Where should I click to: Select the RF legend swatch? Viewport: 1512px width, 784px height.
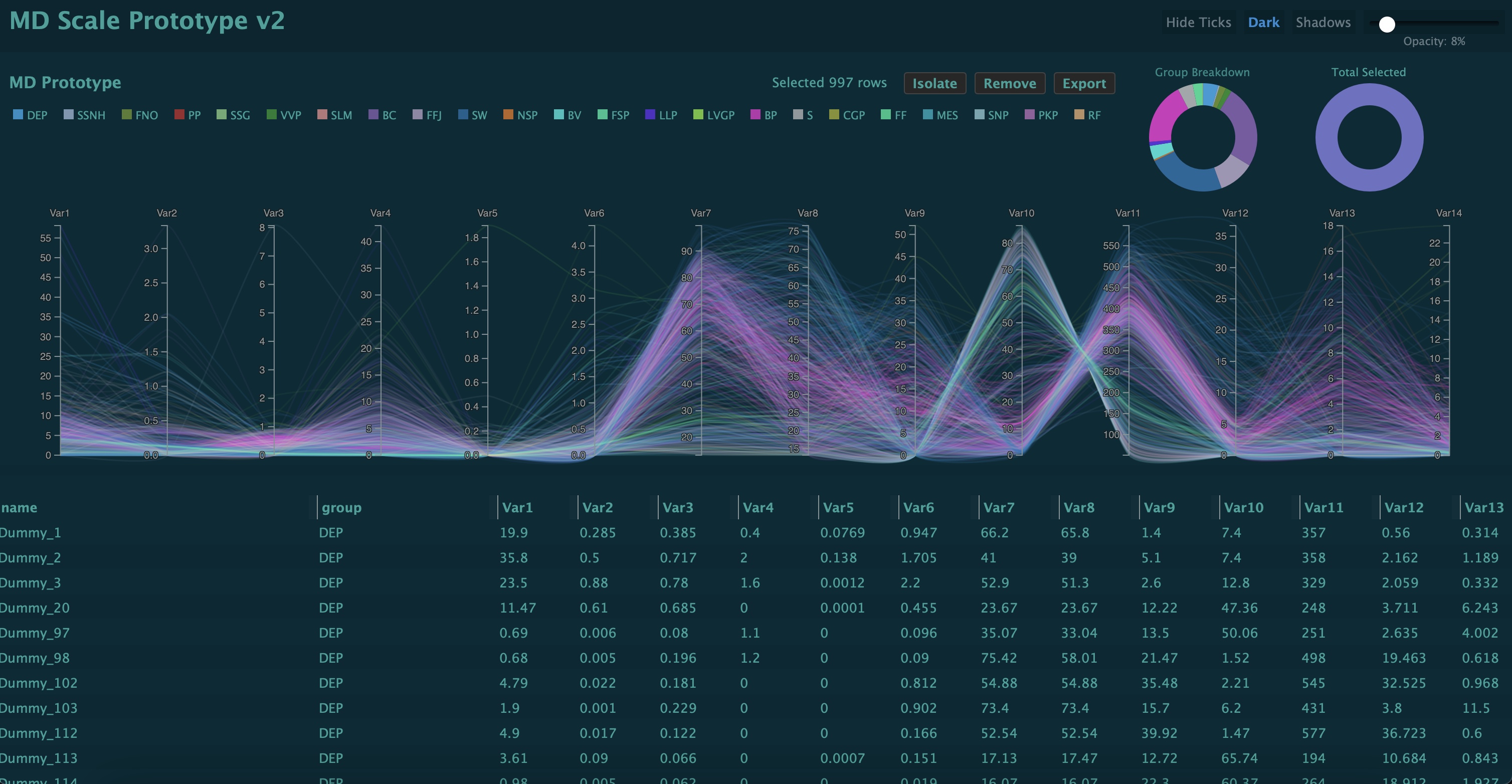(1079, 114)
